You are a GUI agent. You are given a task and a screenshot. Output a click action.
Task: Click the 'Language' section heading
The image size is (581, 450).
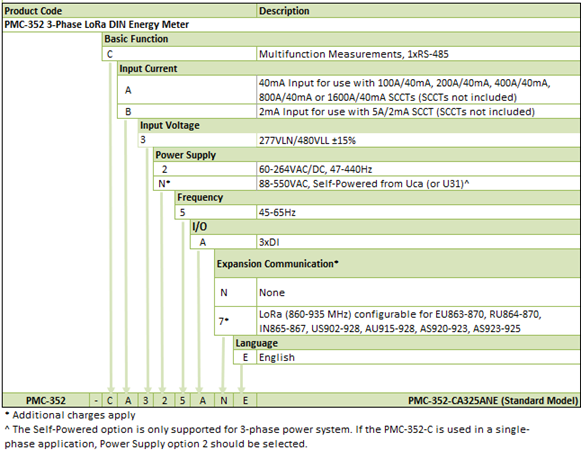[256, 343]
